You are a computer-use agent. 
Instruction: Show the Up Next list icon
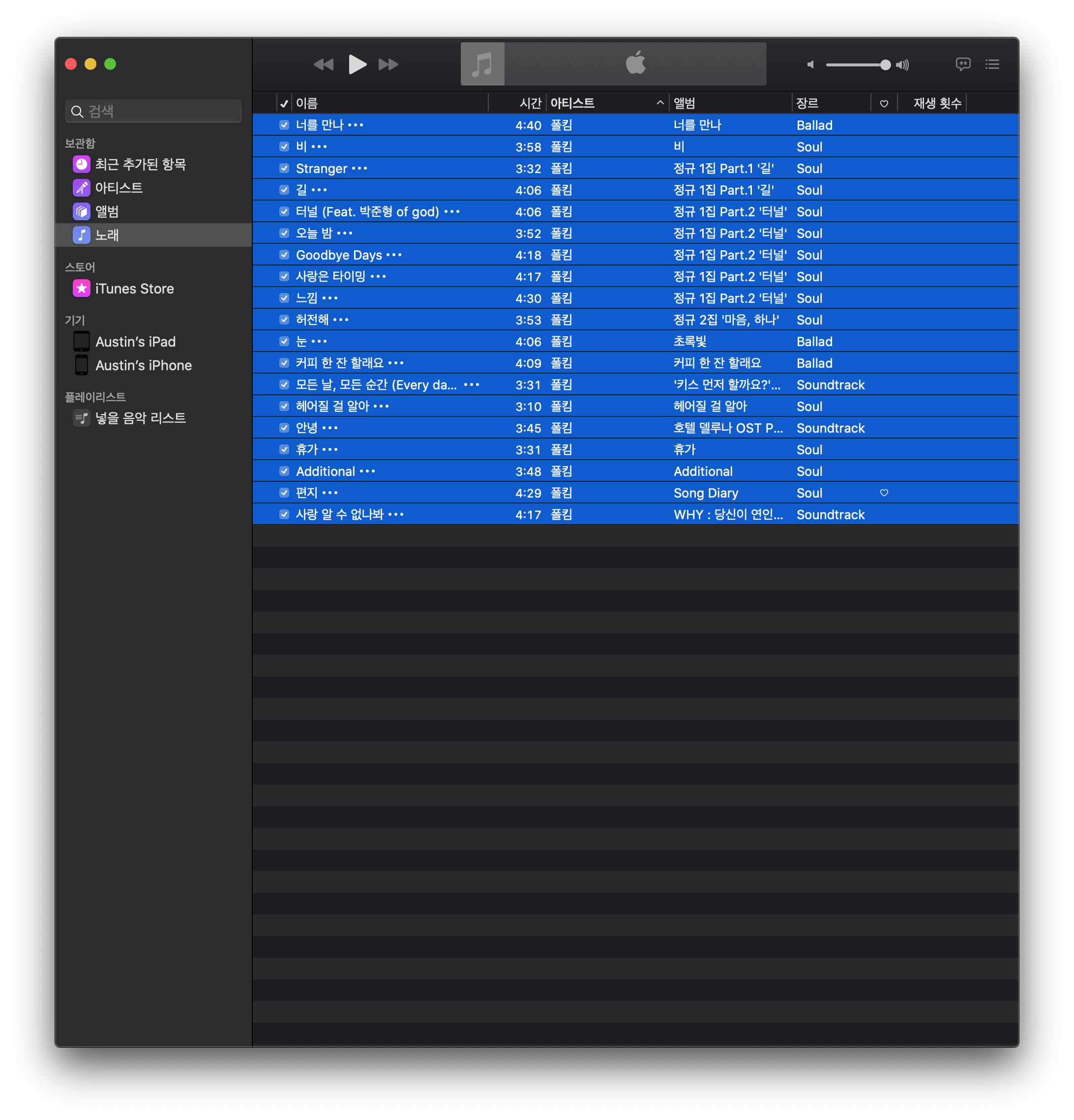pos(992,64)
